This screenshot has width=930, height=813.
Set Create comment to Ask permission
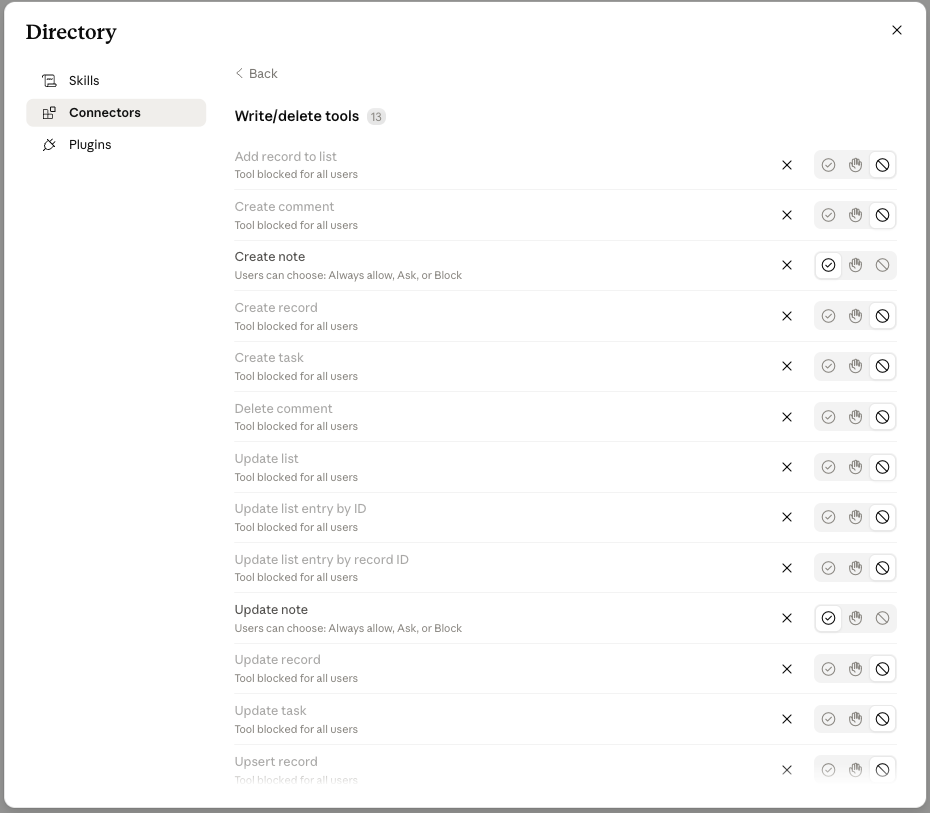click(x=855, y=215)
